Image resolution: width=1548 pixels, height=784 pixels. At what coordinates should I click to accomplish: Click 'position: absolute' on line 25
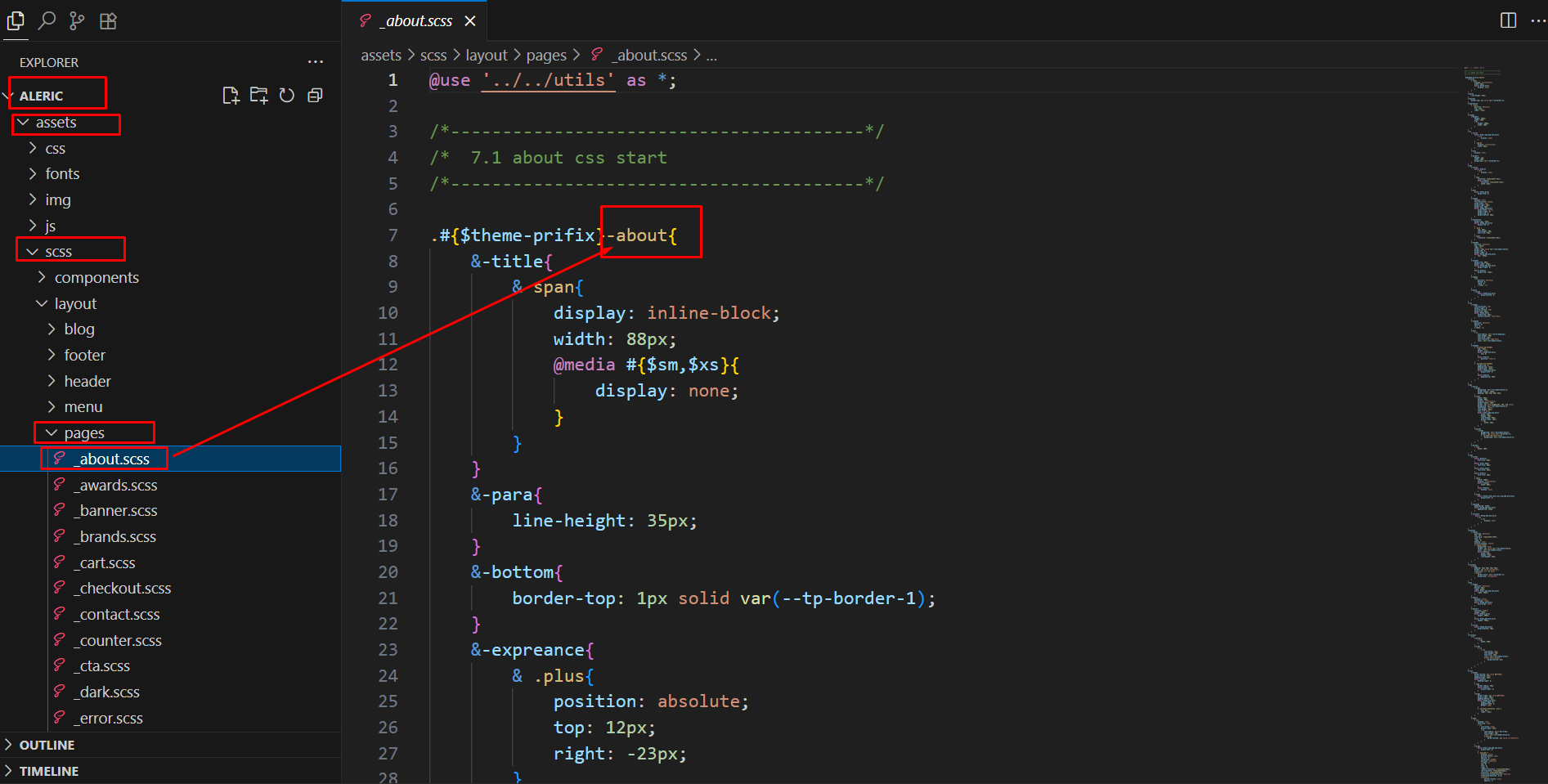point(651,701)
